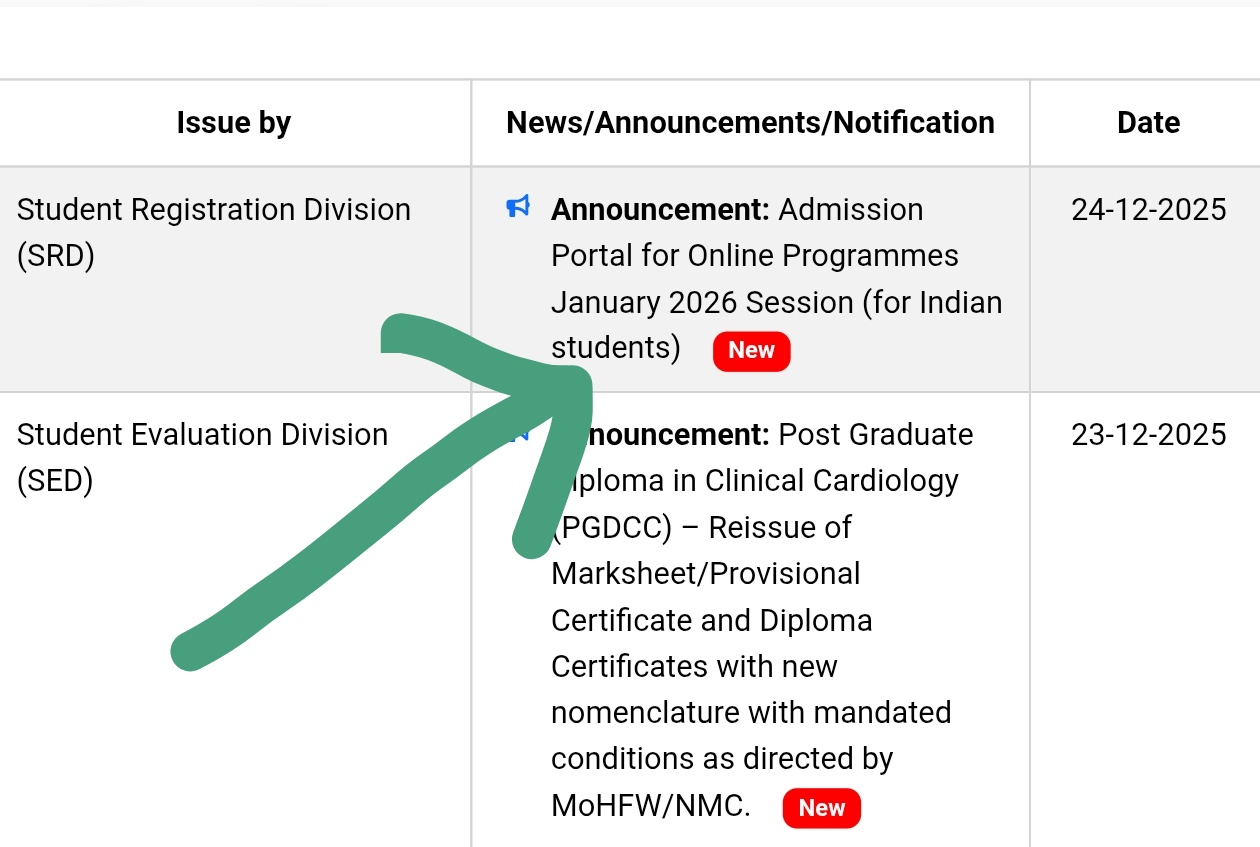The image size is (1260, 847).
Task: Open the Admission Portal for Online Programmes announcement
Action: [775, 256]
